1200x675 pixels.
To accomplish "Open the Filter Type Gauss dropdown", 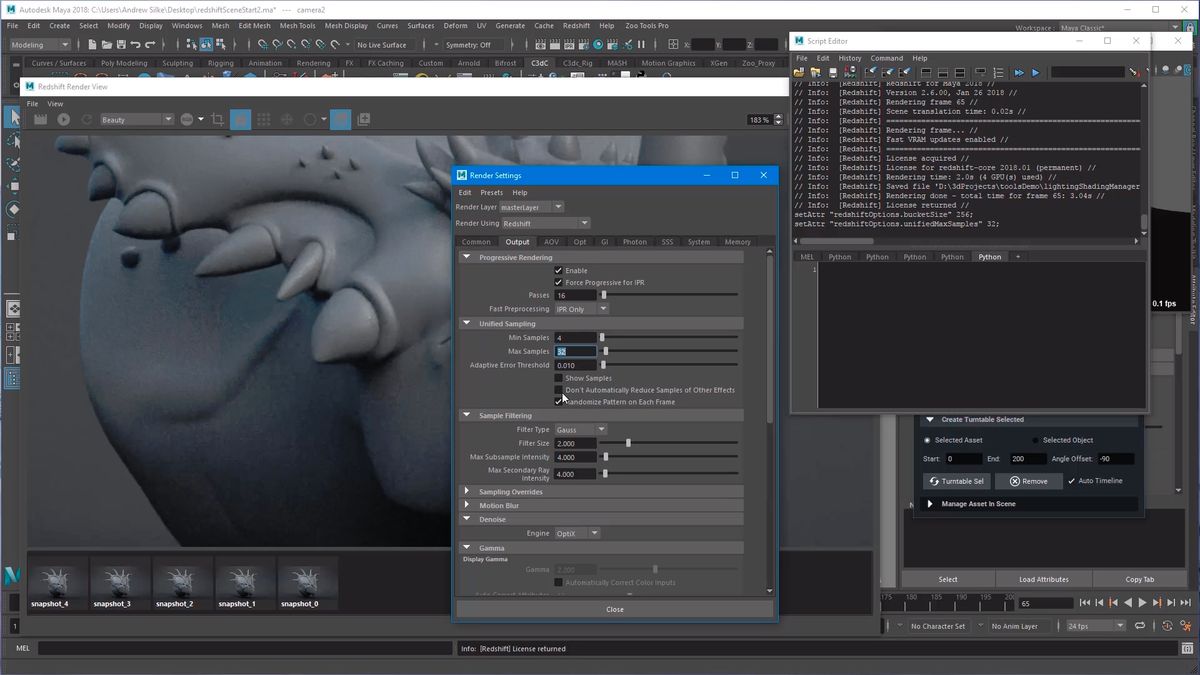I will [580, 429].
